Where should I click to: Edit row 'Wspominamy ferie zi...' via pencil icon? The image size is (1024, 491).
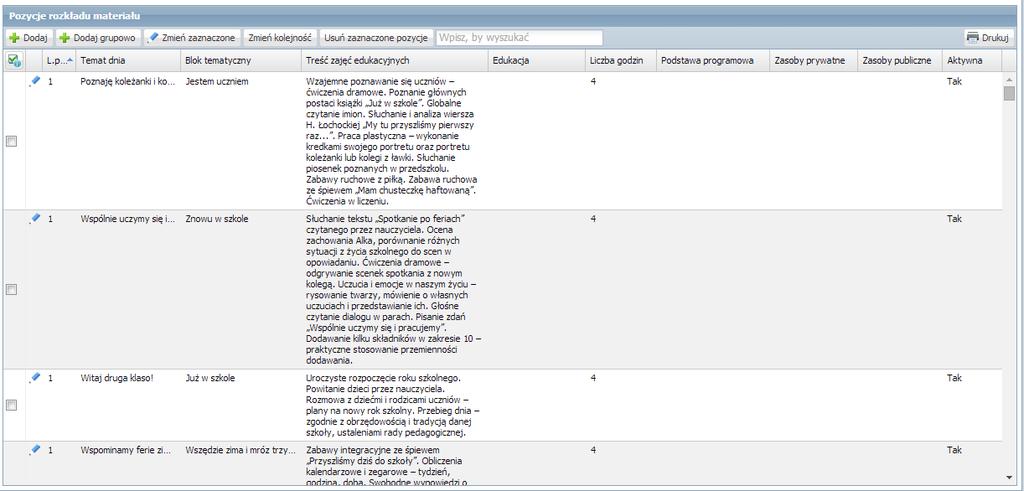[x=35, y=449]
